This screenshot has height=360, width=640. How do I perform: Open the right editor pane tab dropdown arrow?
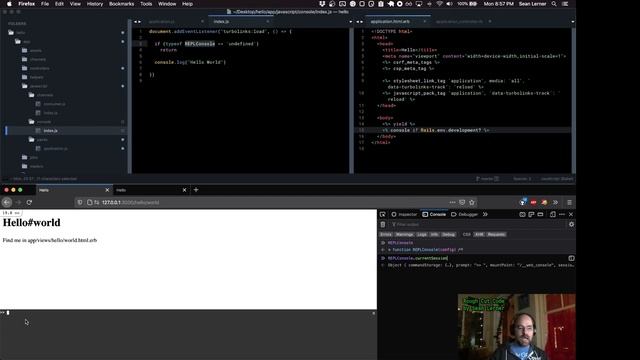[x=572, y=22]
